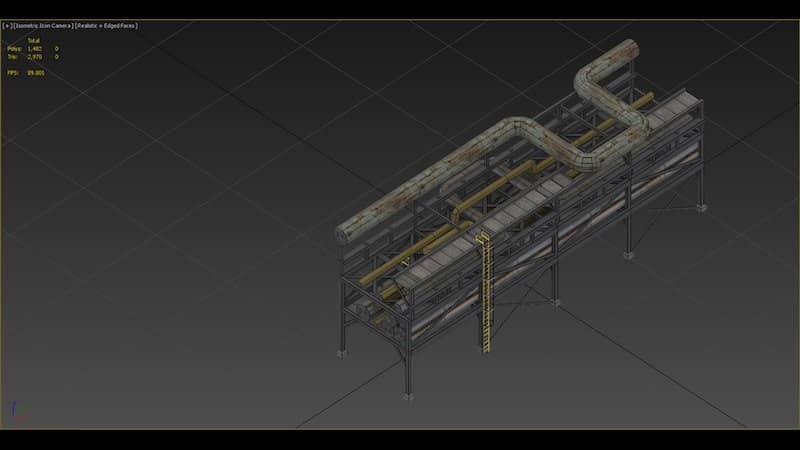Screen dimensions: 800x450
Task: Click empty grid space left of the model
Action: tap(150, 250)
